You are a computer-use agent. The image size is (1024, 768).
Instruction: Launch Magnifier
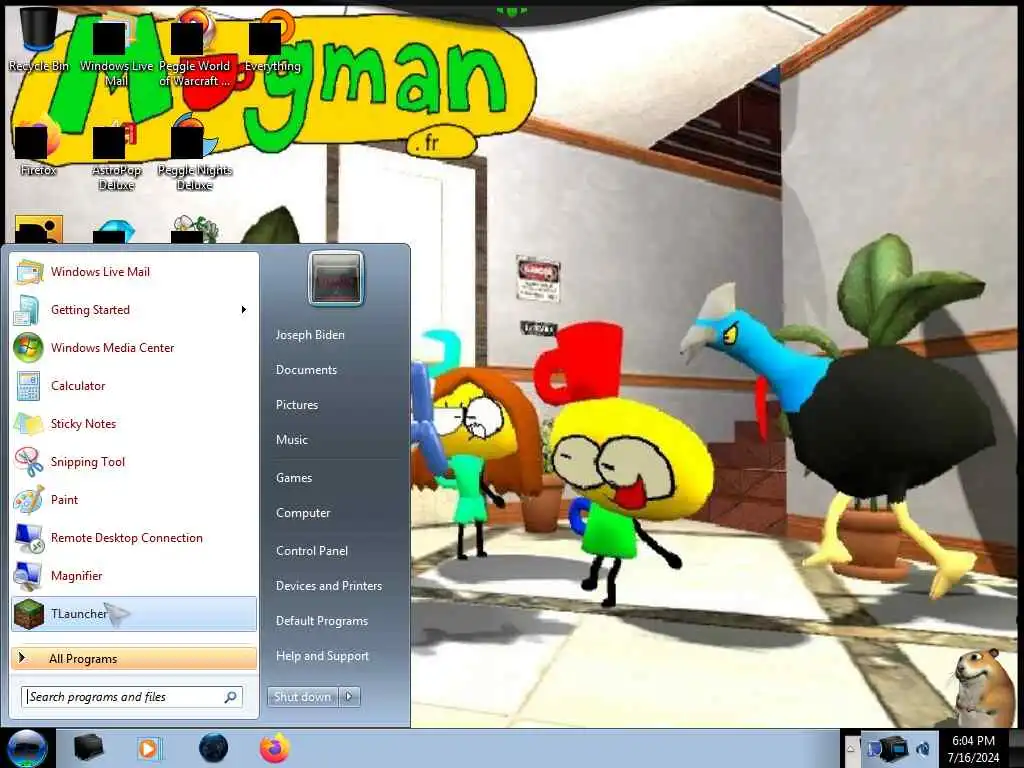134,575
